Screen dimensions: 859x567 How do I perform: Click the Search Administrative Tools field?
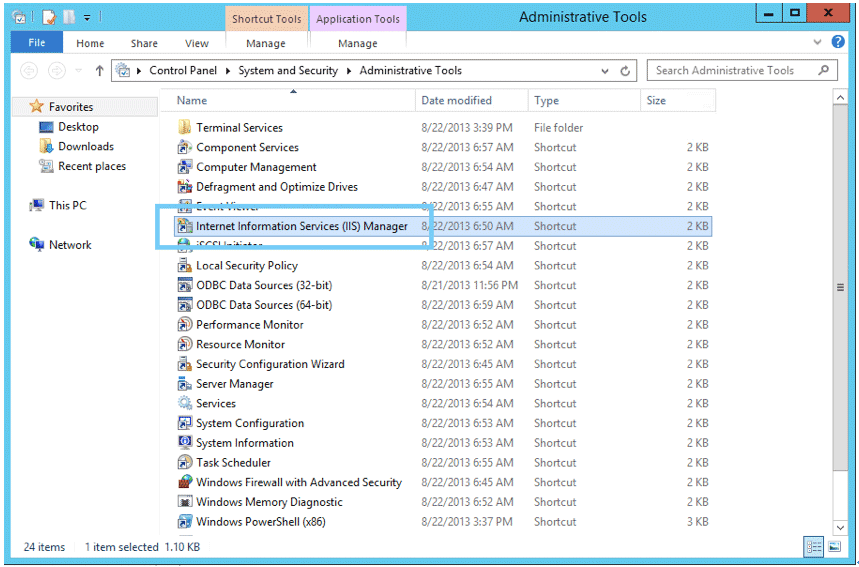[742, 70]
